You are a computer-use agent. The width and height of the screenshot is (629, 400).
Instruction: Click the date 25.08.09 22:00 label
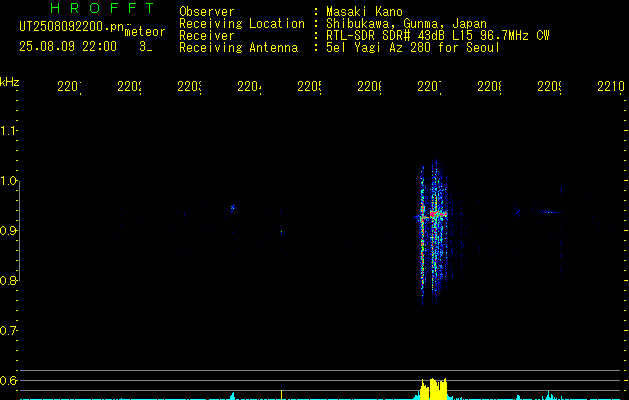68,47
